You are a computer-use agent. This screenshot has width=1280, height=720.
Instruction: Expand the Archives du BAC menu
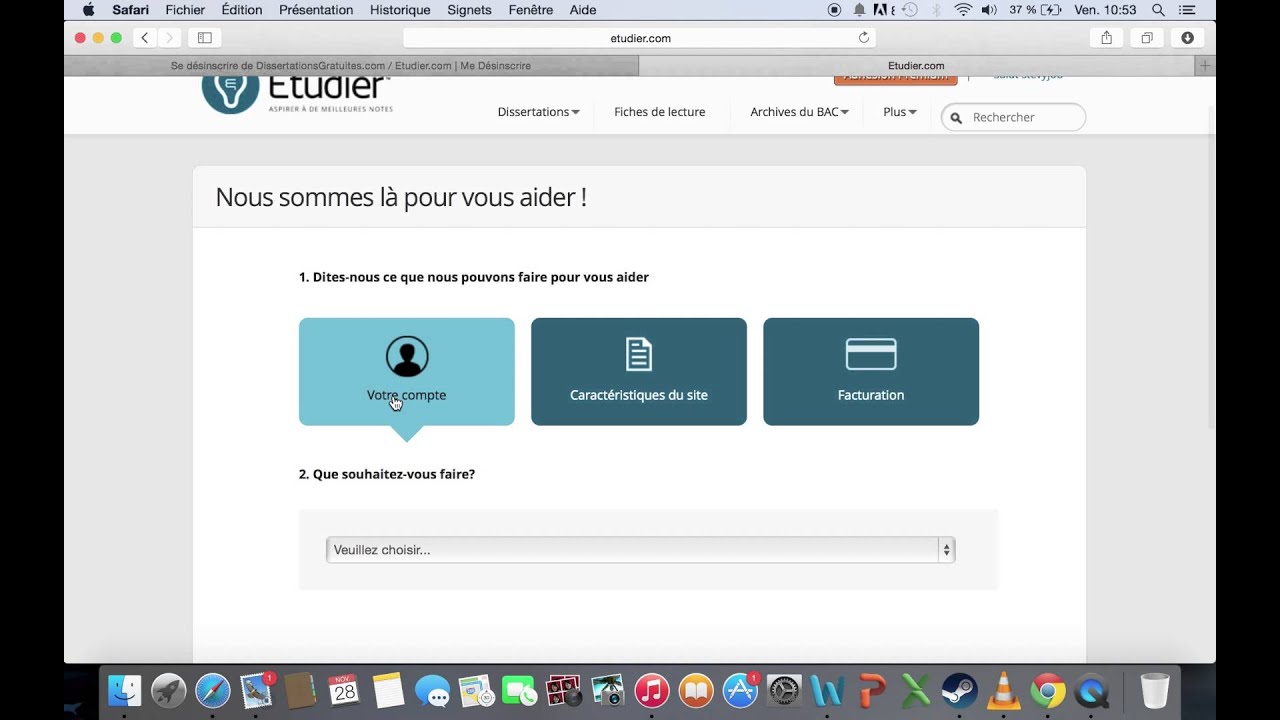pyautogui.click(x=799, y=112)
